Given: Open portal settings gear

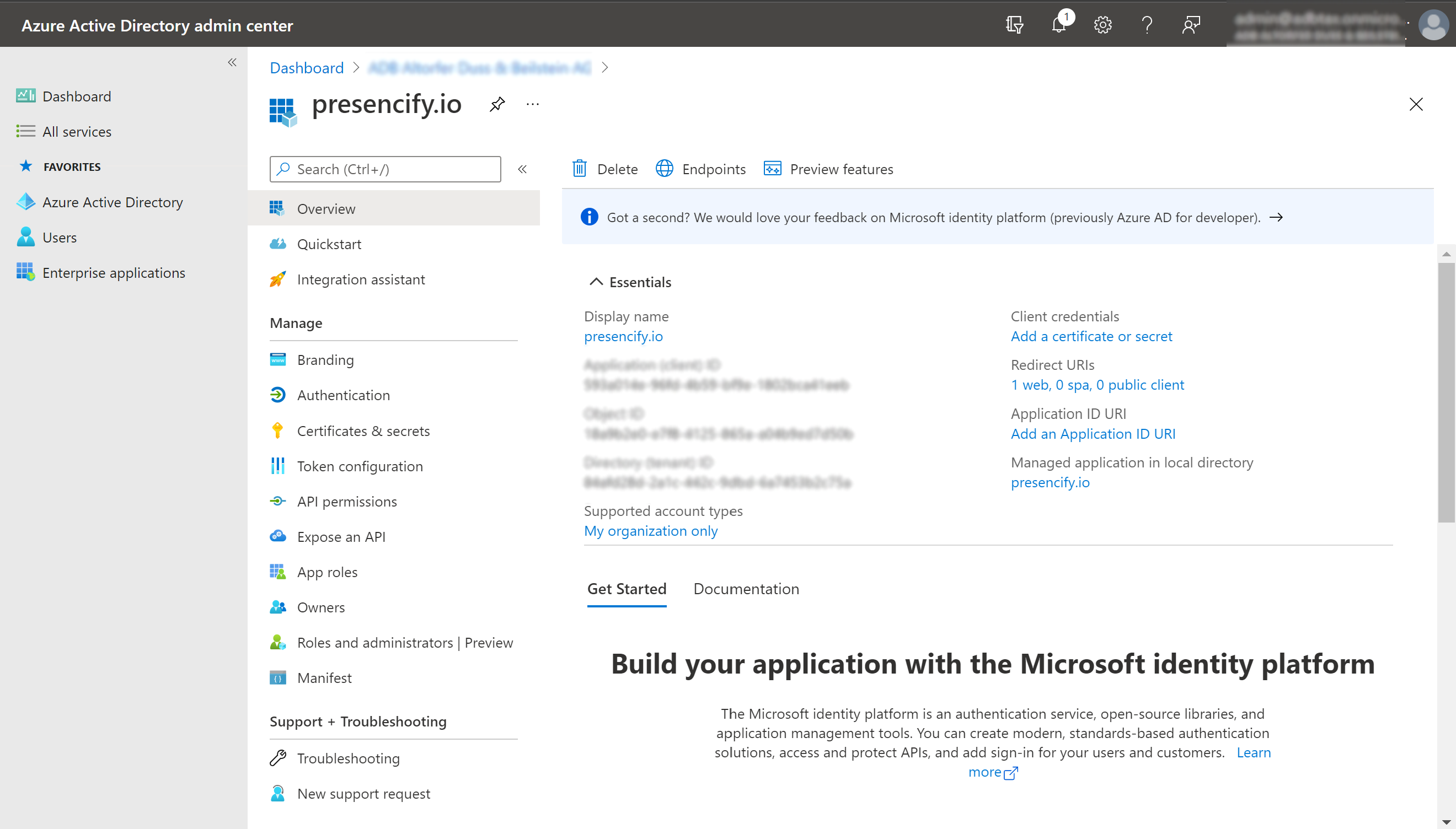Looking at the screenshot, I should click(1103, 24).
